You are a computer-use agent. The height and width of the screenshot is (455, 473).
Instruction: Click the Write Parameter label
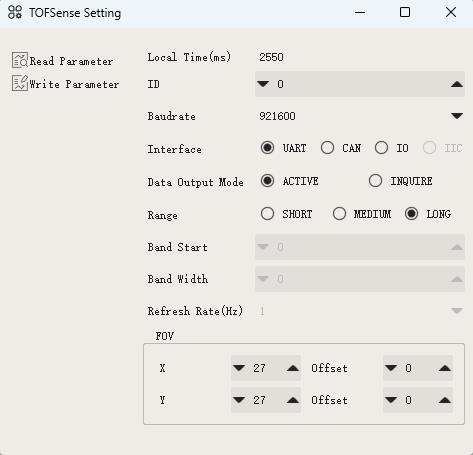click(x=74, y=84)
